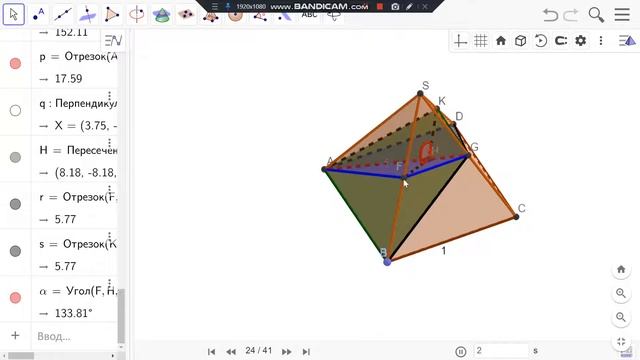Go back one construction step
640x360 pixels.
[231, 352]
